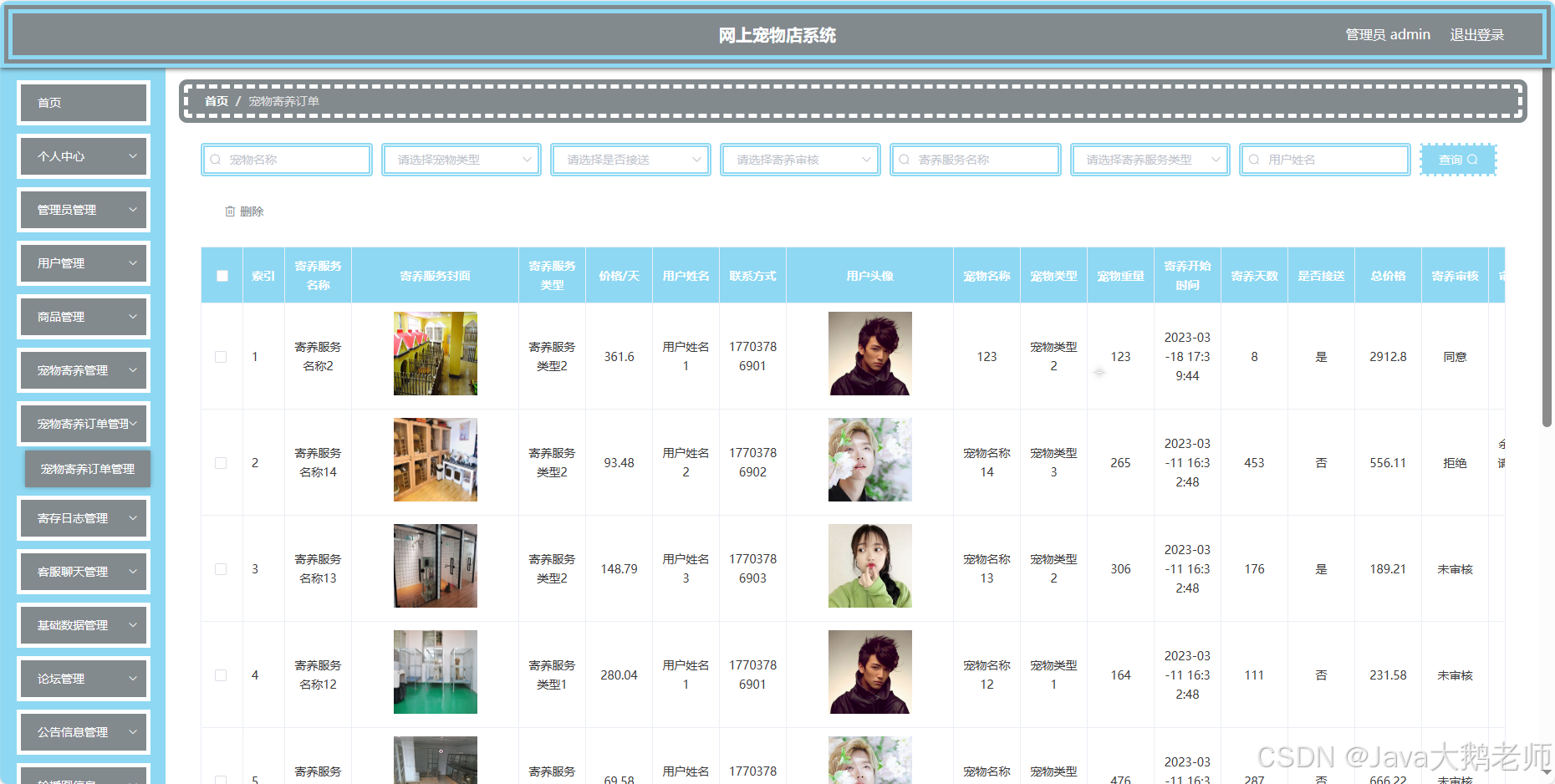This screenshot has width=1555, height=784.
Task: Expand the 管理员管理 sidebar menu
Action: coord(84,210)
